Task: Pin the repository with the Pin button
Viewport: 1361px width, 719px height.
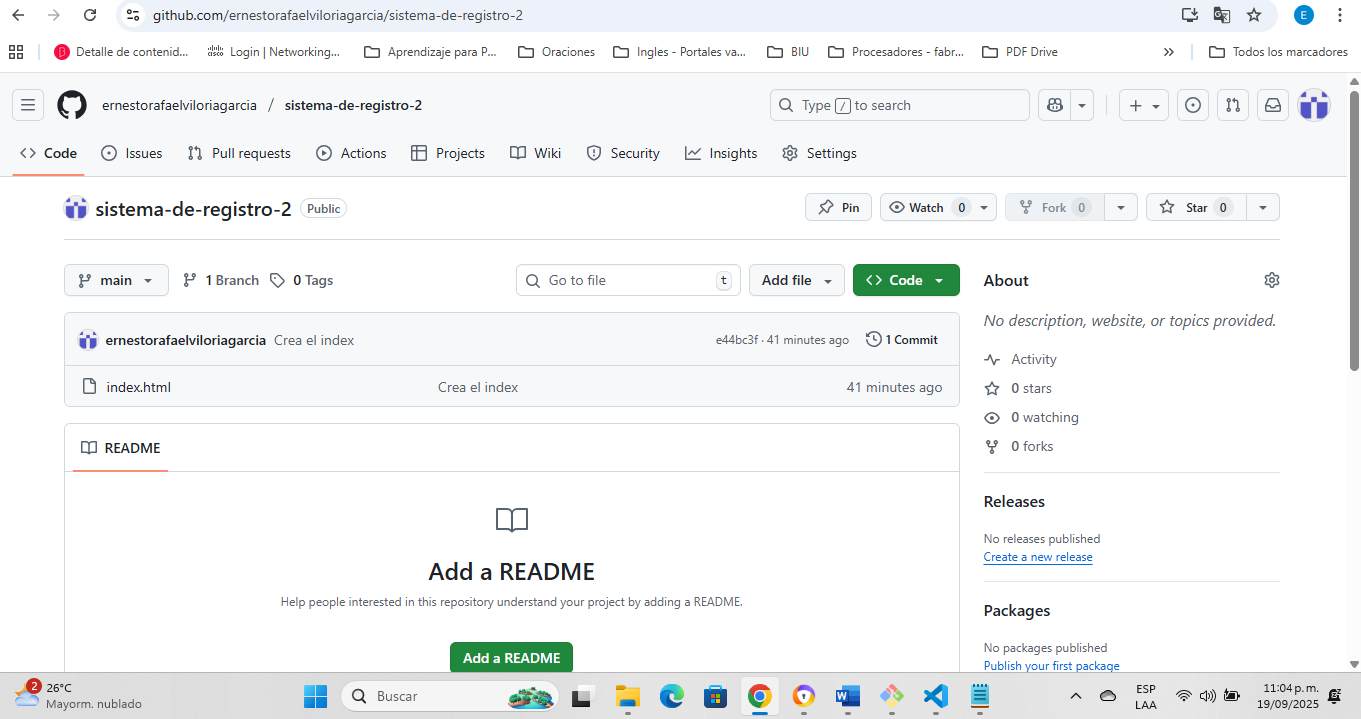Action: (x=838, y=207)
